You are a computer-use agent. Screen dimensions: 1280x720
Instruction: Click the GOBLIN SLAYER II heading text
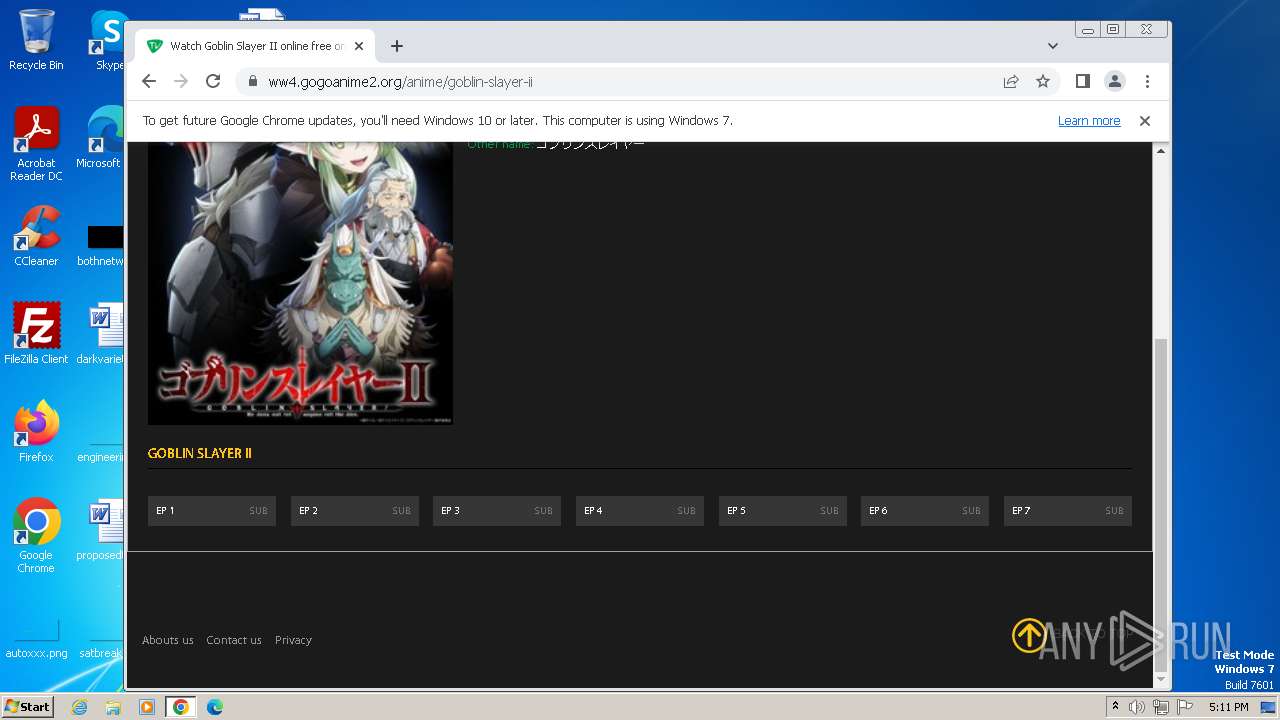tap(200, 453)
